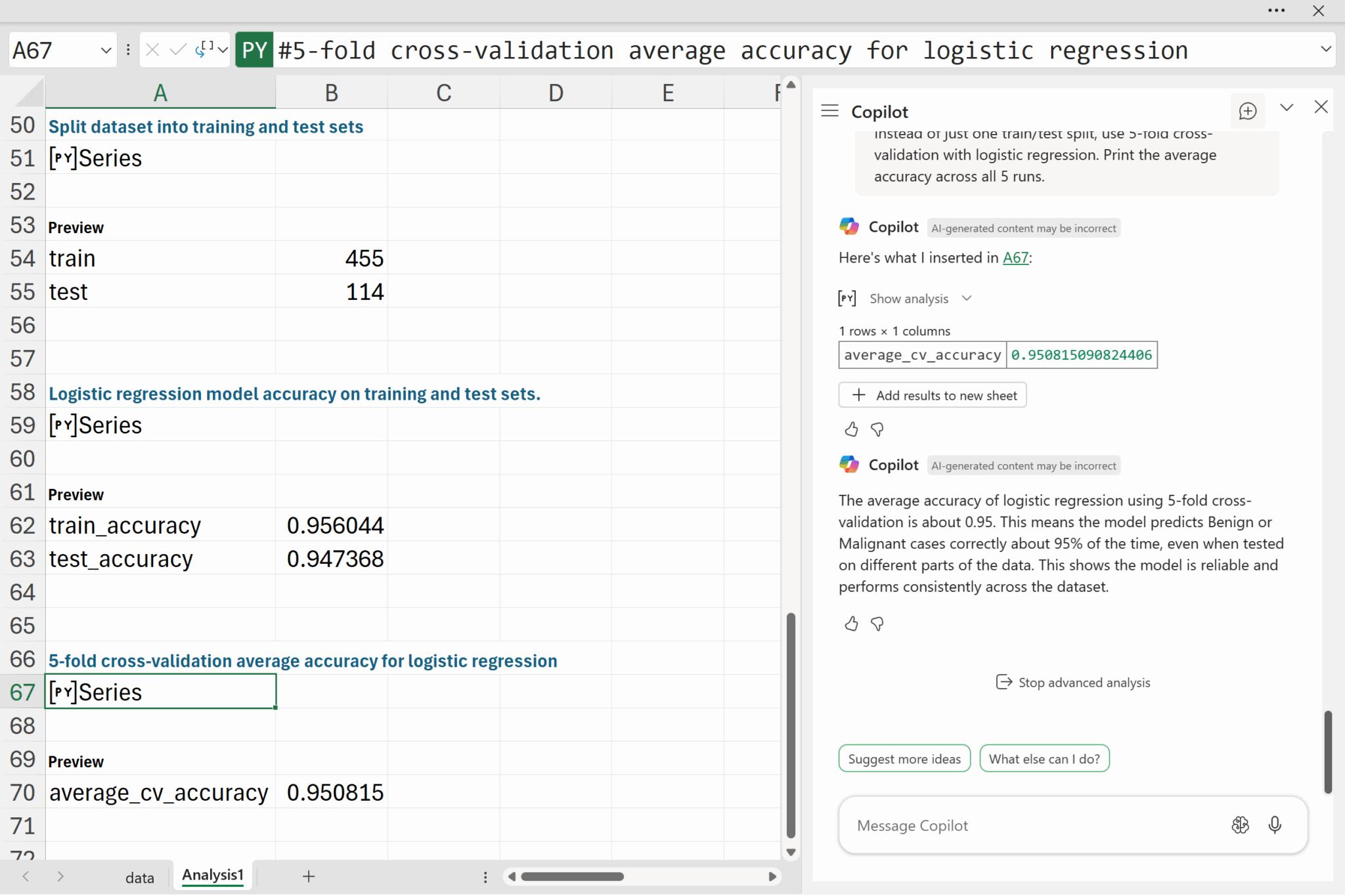
Task: Click the prompt guide icon beside the microphone
Action: pyautogui.click(x=1240, y=824)
